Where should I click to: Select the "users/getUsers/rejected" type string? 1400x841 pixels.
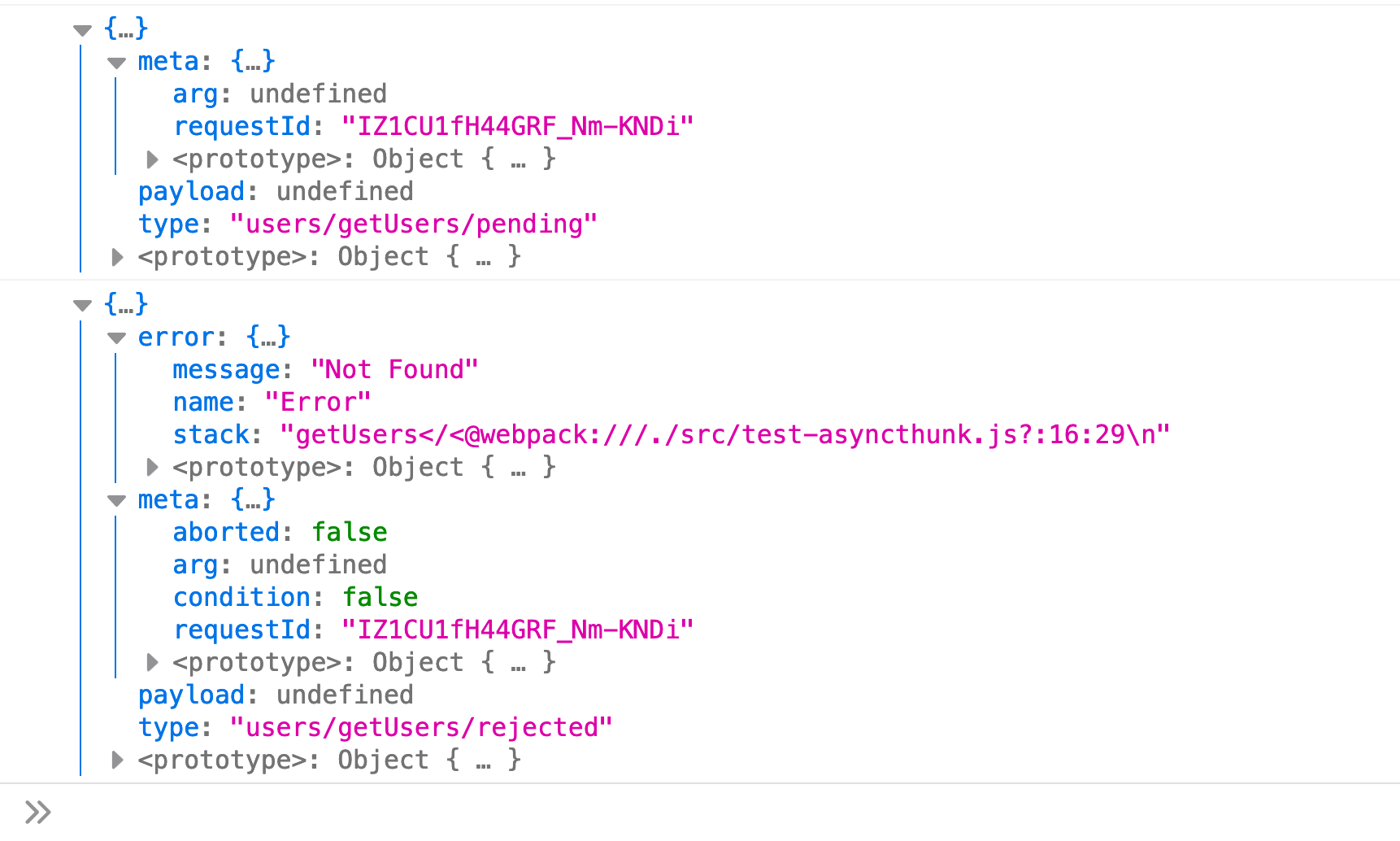coord(421,727)
